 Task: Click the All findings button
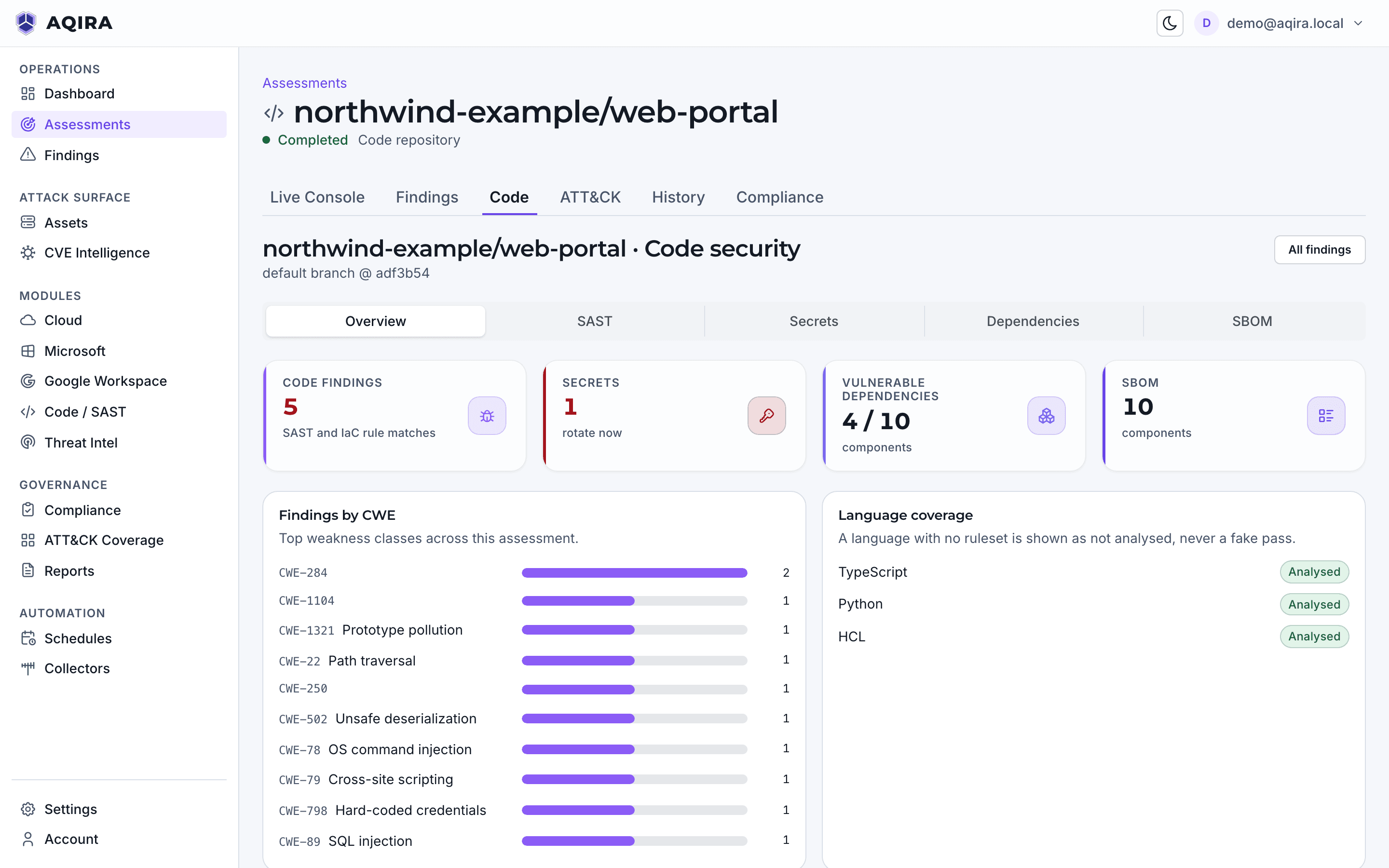pos(1320,250)
